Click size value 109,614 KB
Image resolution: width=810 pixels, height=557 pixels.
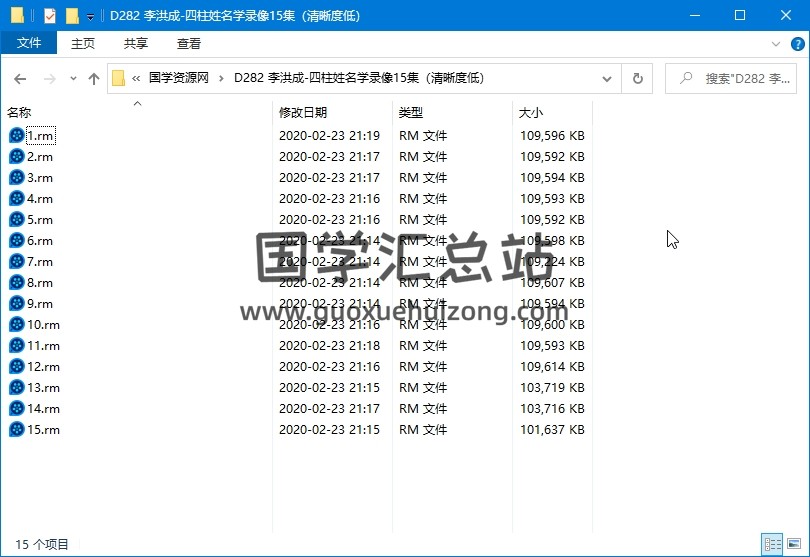coord(552,366)
